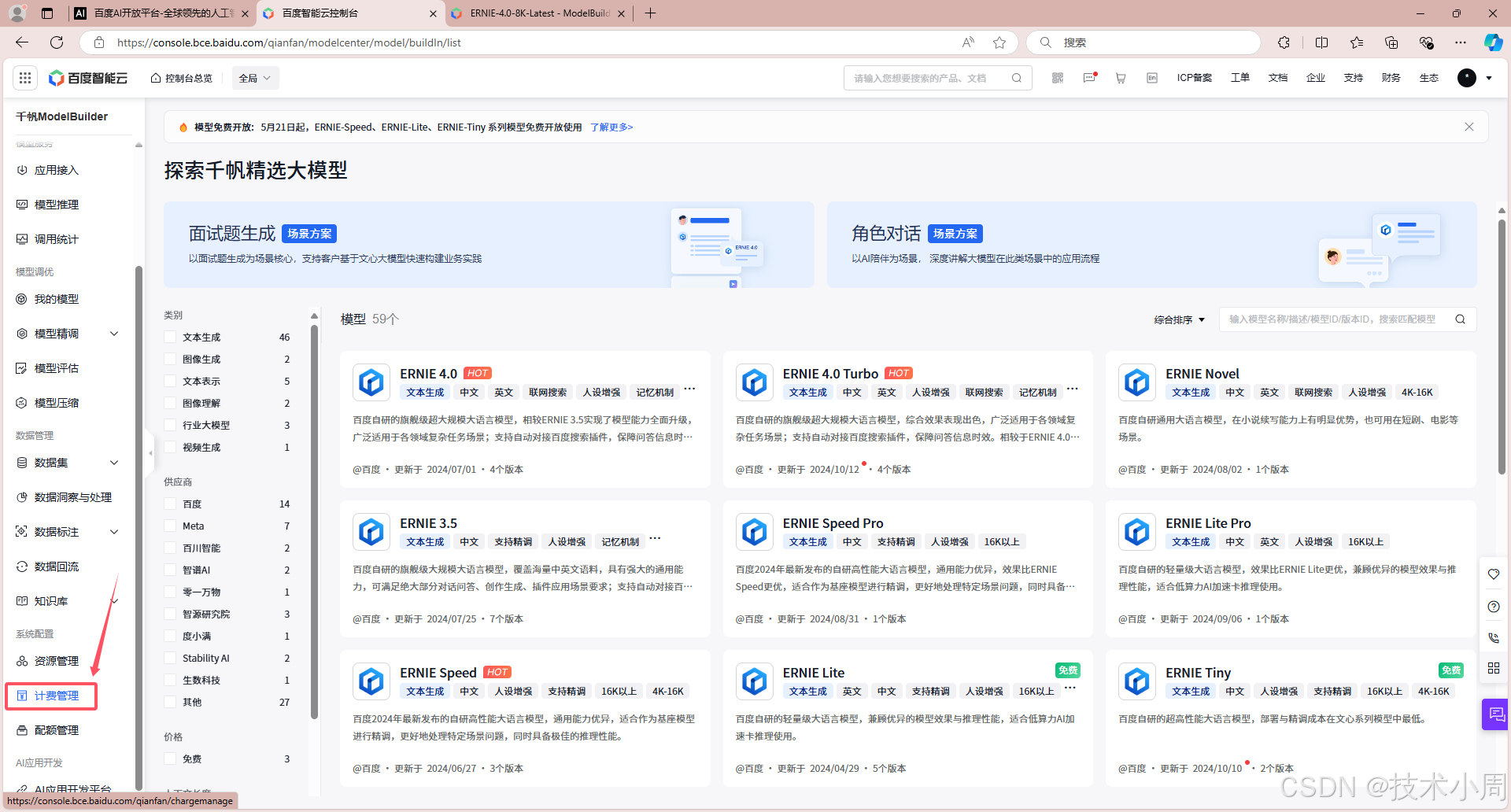1511x812 pixels.
Task: Click the left sidebar scrollbar
Action: click(x=139, y=527)
